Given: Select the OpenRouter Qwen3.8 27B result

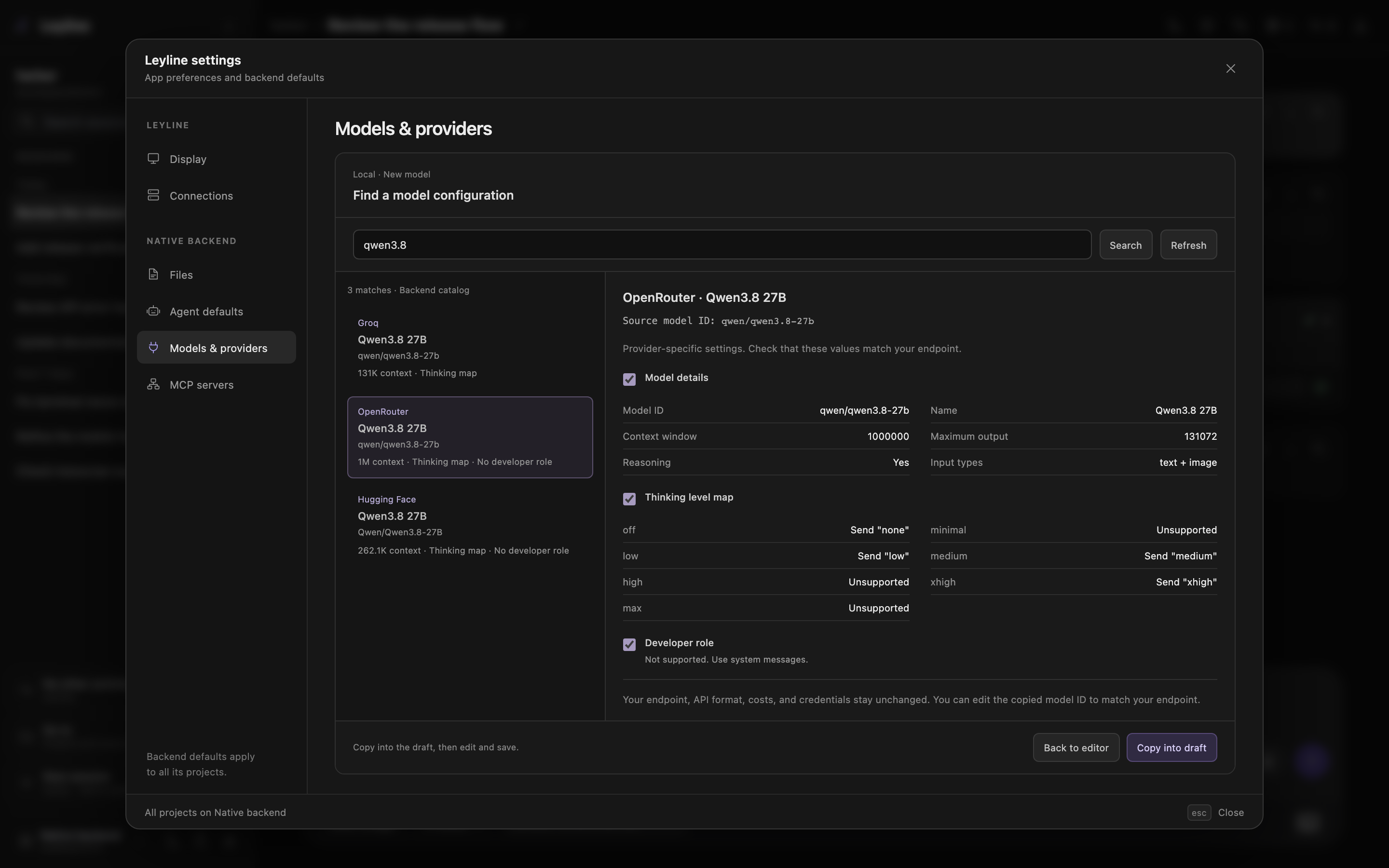Looking at the screenshot, I should coord(469,437).
